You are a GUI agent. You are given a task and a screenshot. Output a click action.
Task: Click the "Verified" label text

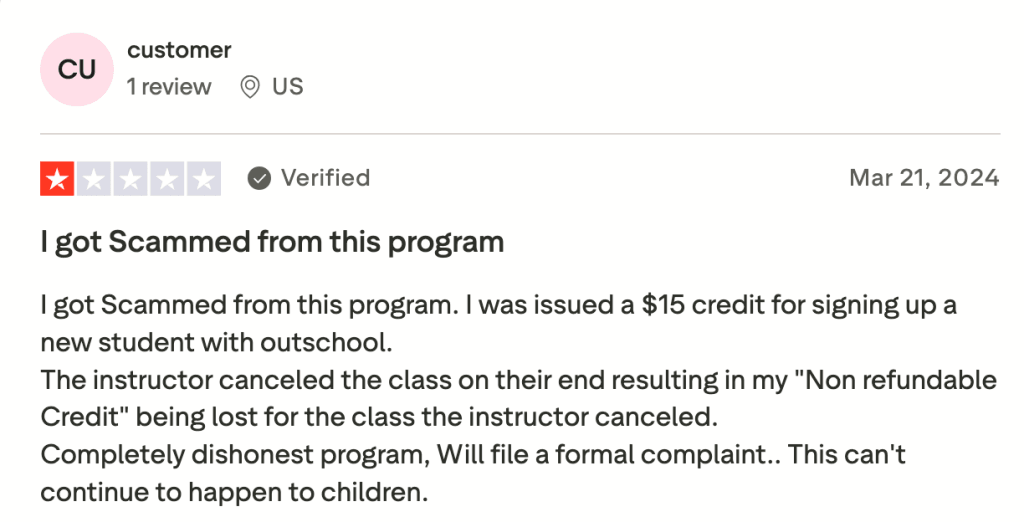click(x=325, y=178)
